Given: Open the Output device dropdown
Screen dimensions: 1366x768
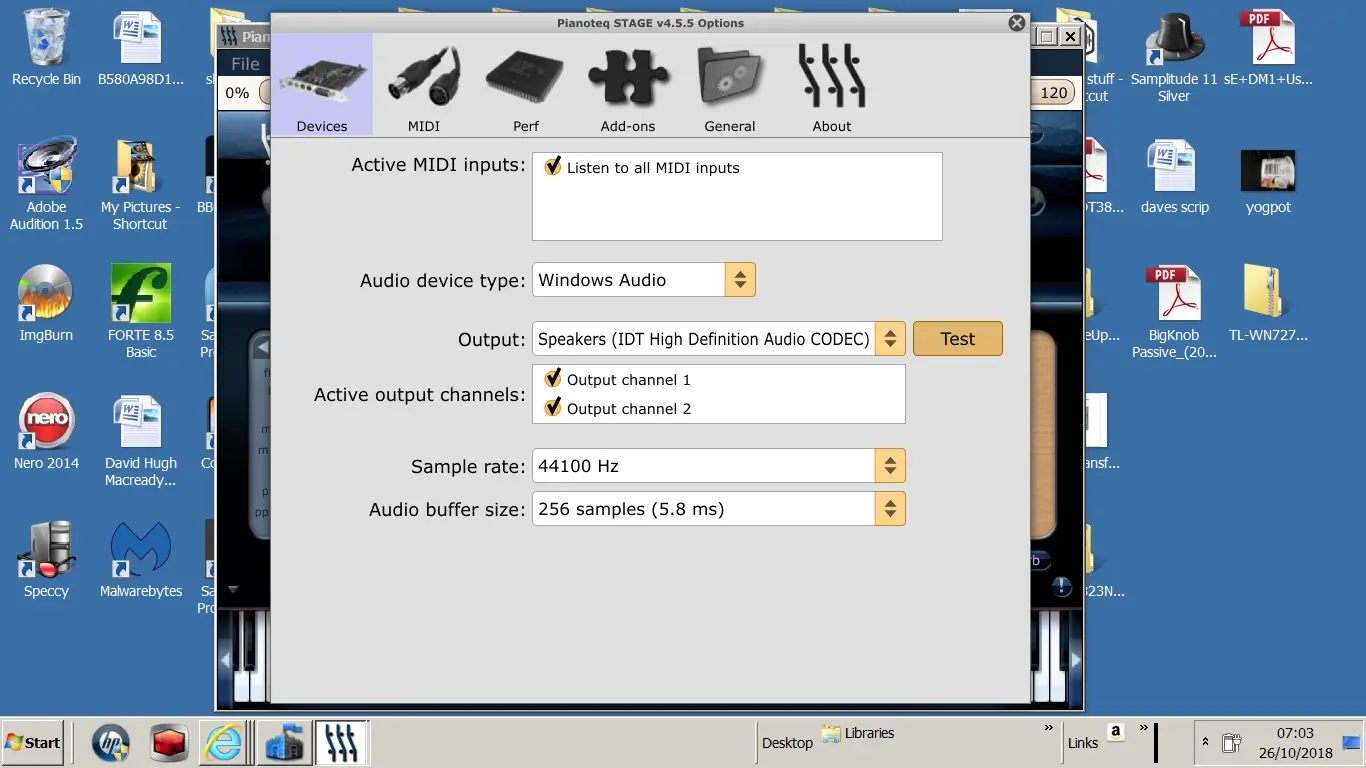Looking at the screenshot, I should [890, 339].
